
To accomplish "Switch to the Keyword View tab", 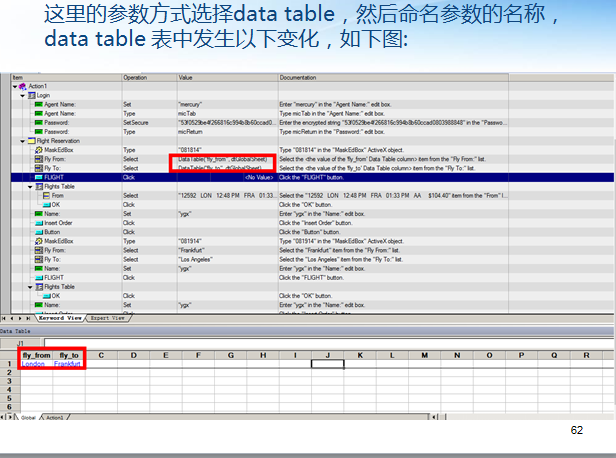I will [x=60, y=318].
